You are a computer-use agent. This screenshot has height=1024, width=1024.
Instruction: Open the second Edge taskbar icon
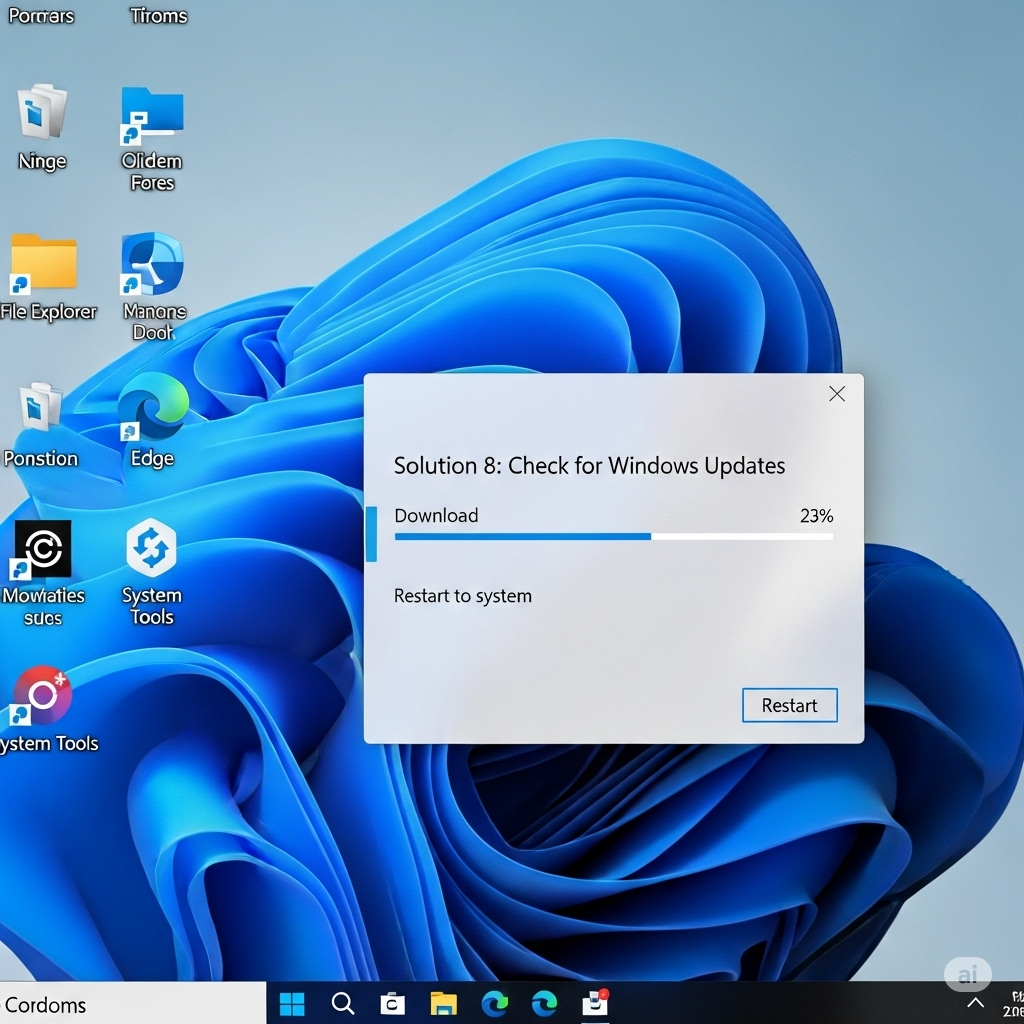point(543,1003)
